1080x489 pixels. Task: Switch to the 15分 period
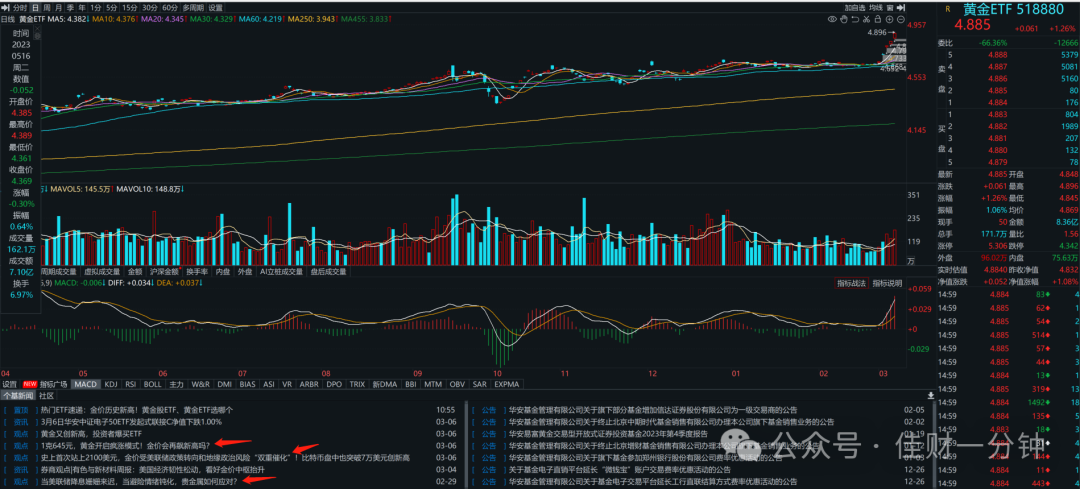[x=129, y=8]
